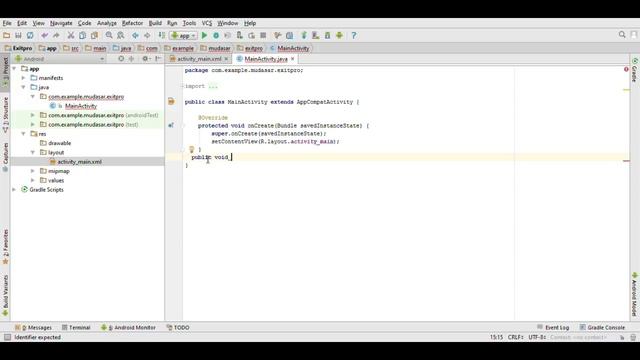
Task: Click the Attach debugger to process icon
Action: point(240,36)
